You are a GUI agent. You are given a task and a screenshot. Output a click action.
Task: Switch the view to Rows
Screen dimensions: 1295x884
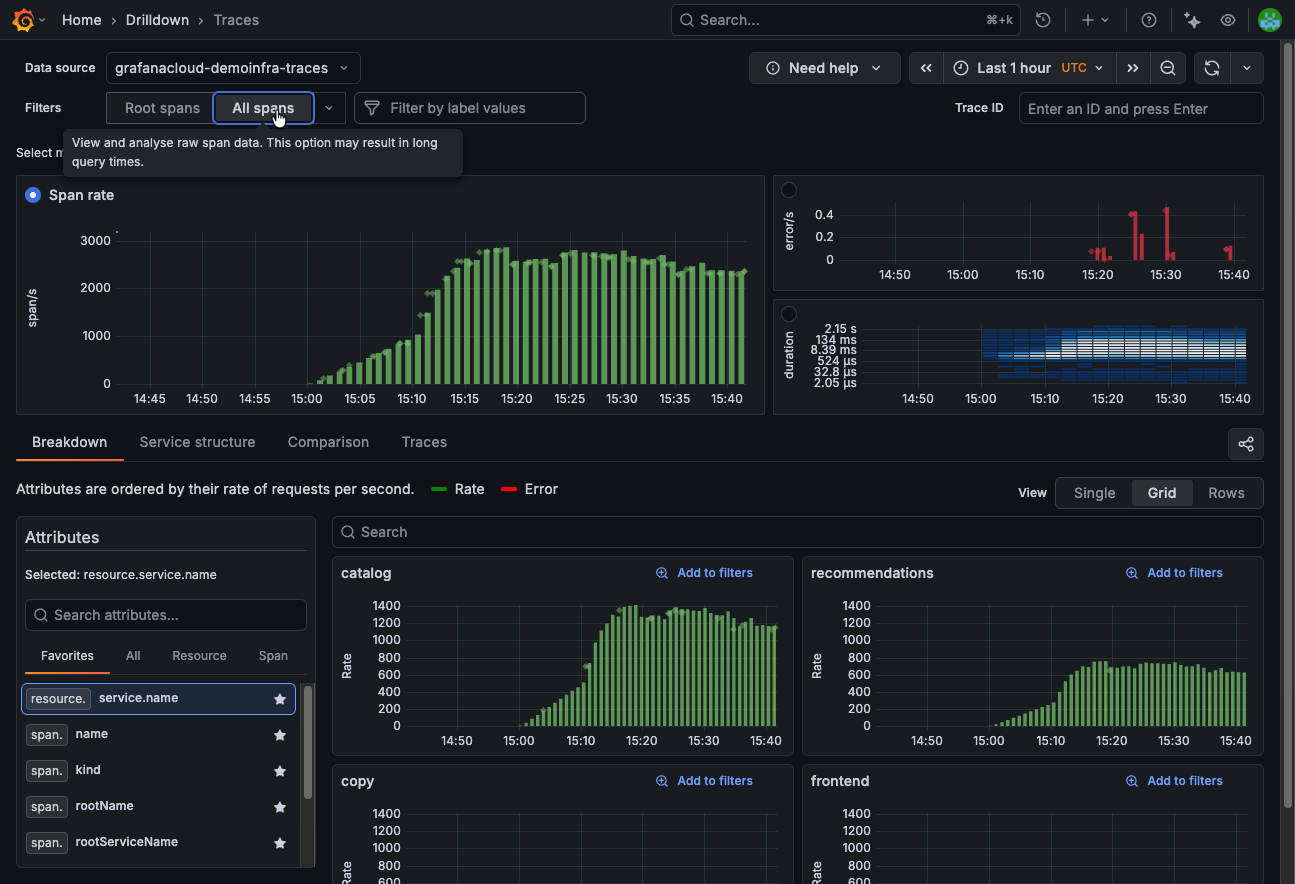click(x=1226, y=492)
